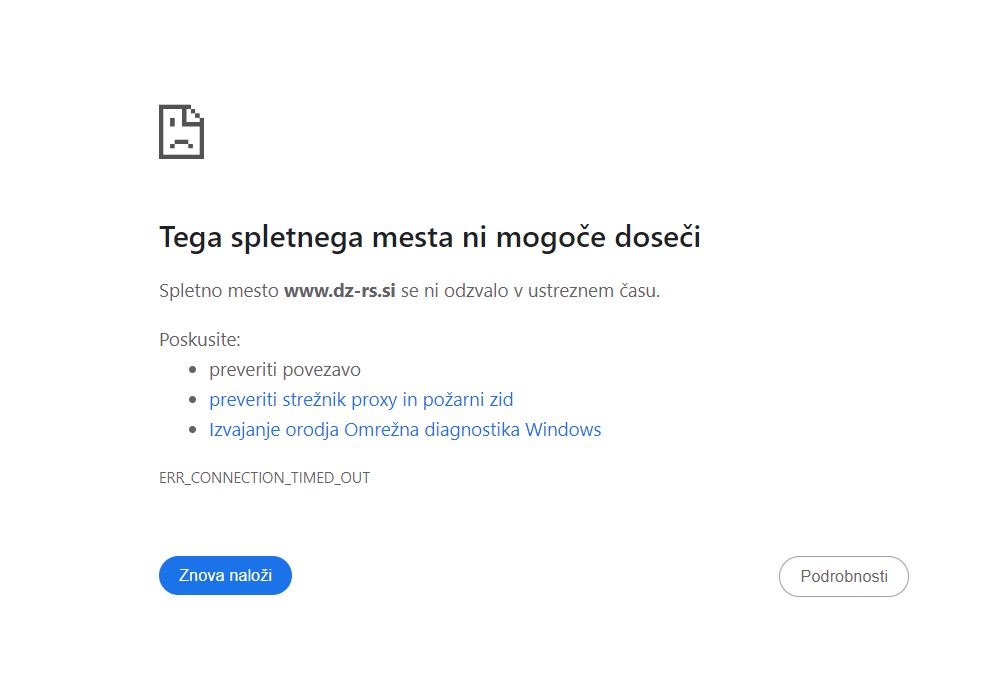Select the folded corner of error icon
This screenshot has width=989, height=687.
click(197, 112)
